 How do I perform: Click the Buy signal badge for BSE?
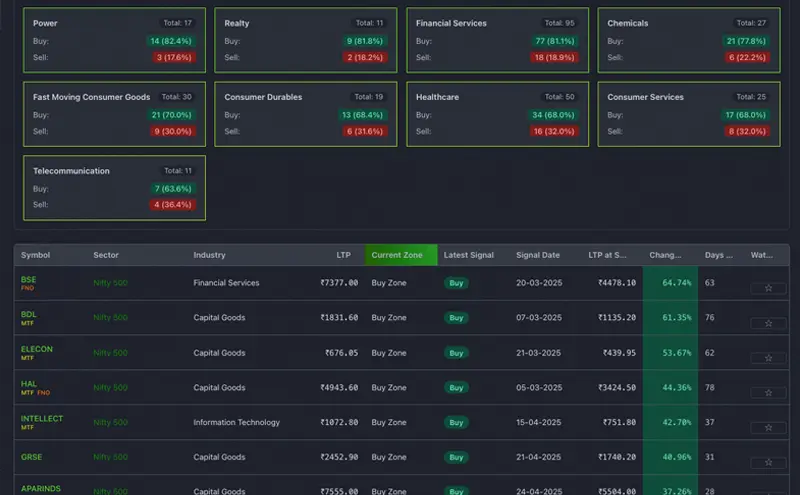coord(456,283)
